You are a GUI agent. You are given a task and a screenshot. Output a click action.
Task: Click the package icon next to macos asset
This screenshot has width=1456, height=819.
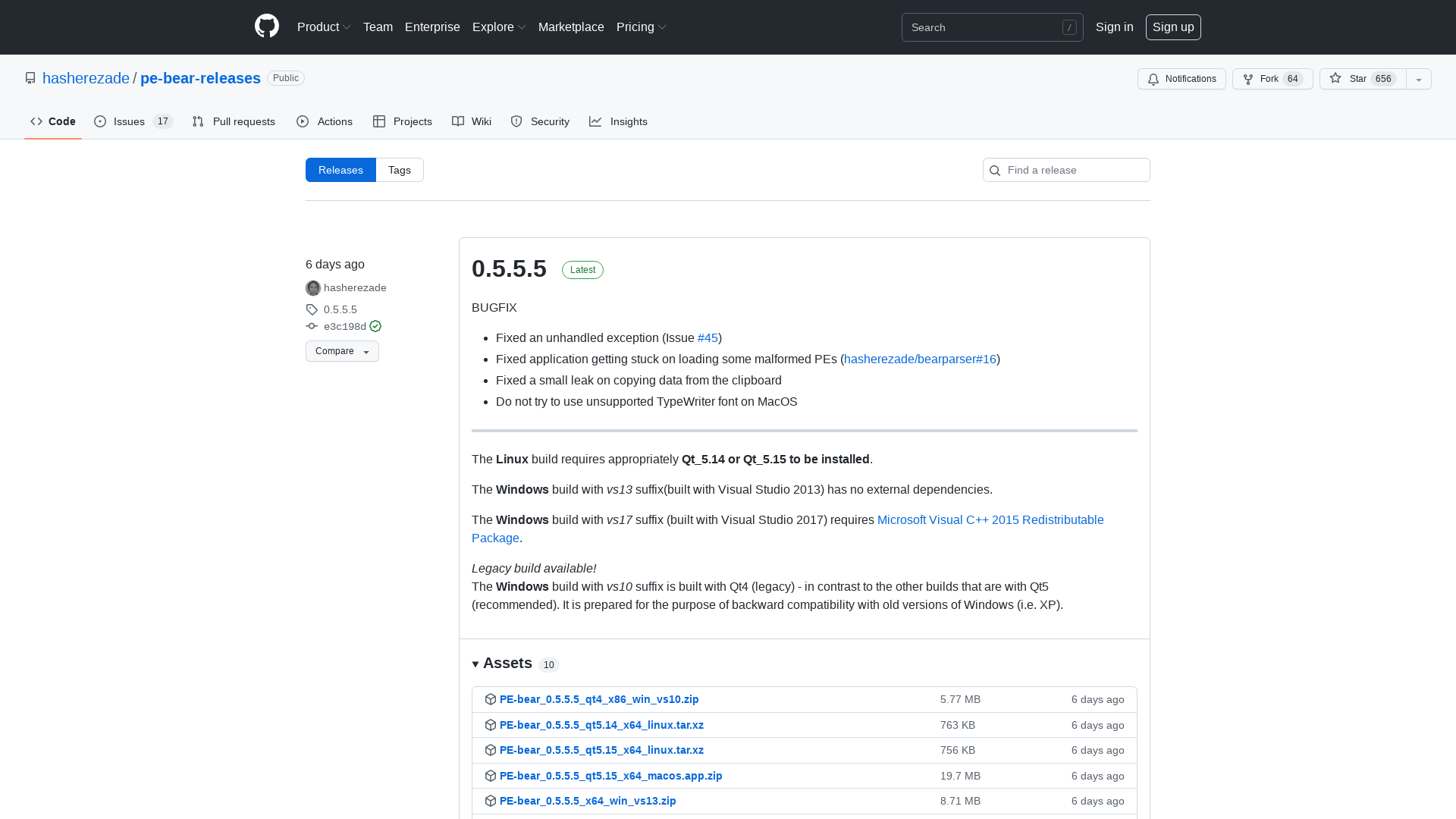[490, 776]
